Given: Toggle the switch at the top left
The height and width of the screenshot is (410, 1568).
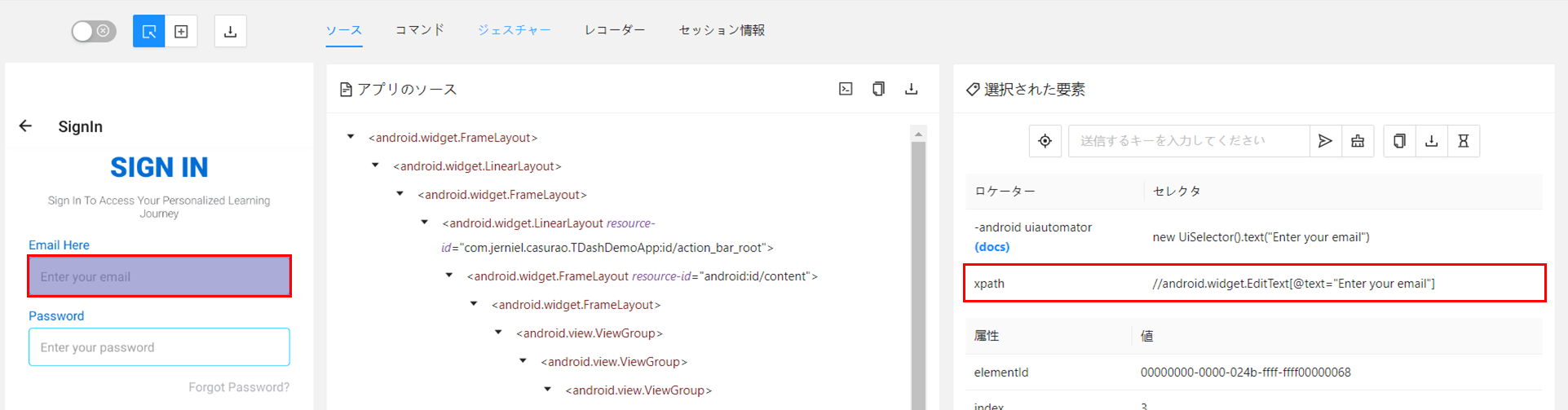Looking at the screenshot, I should 93,31.
